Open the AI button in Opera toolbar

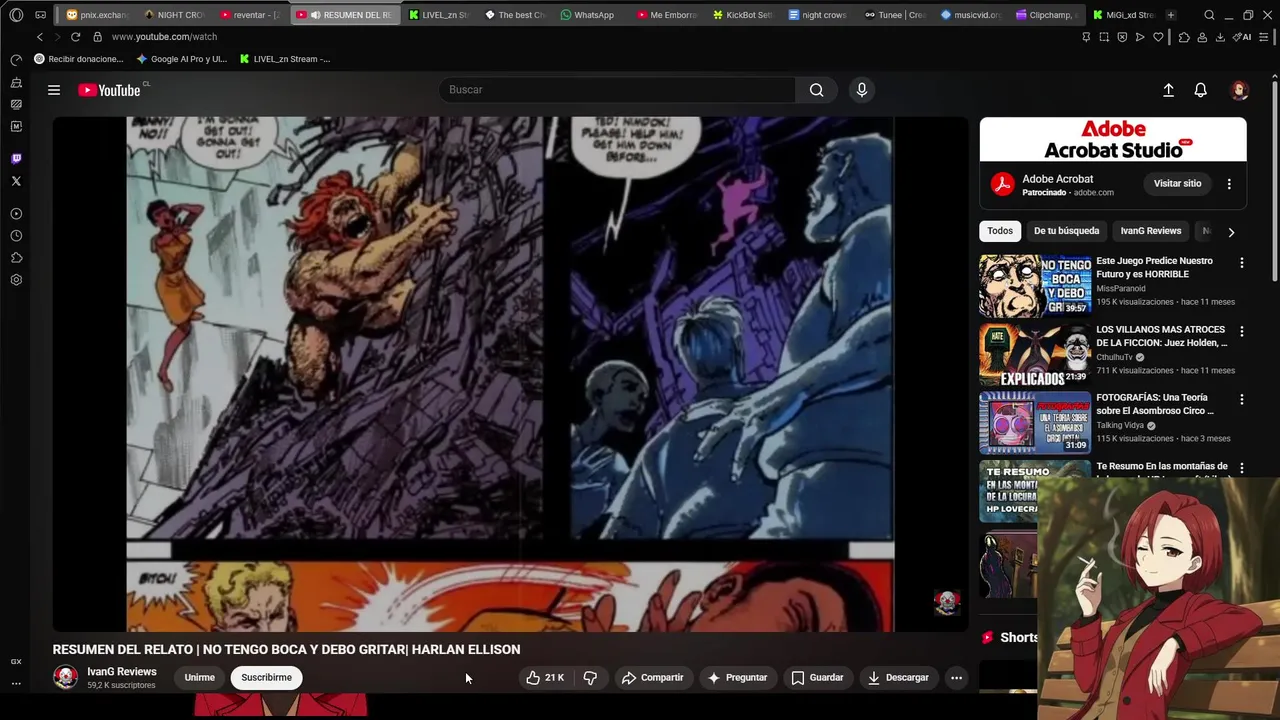[x=1242, y=37]
